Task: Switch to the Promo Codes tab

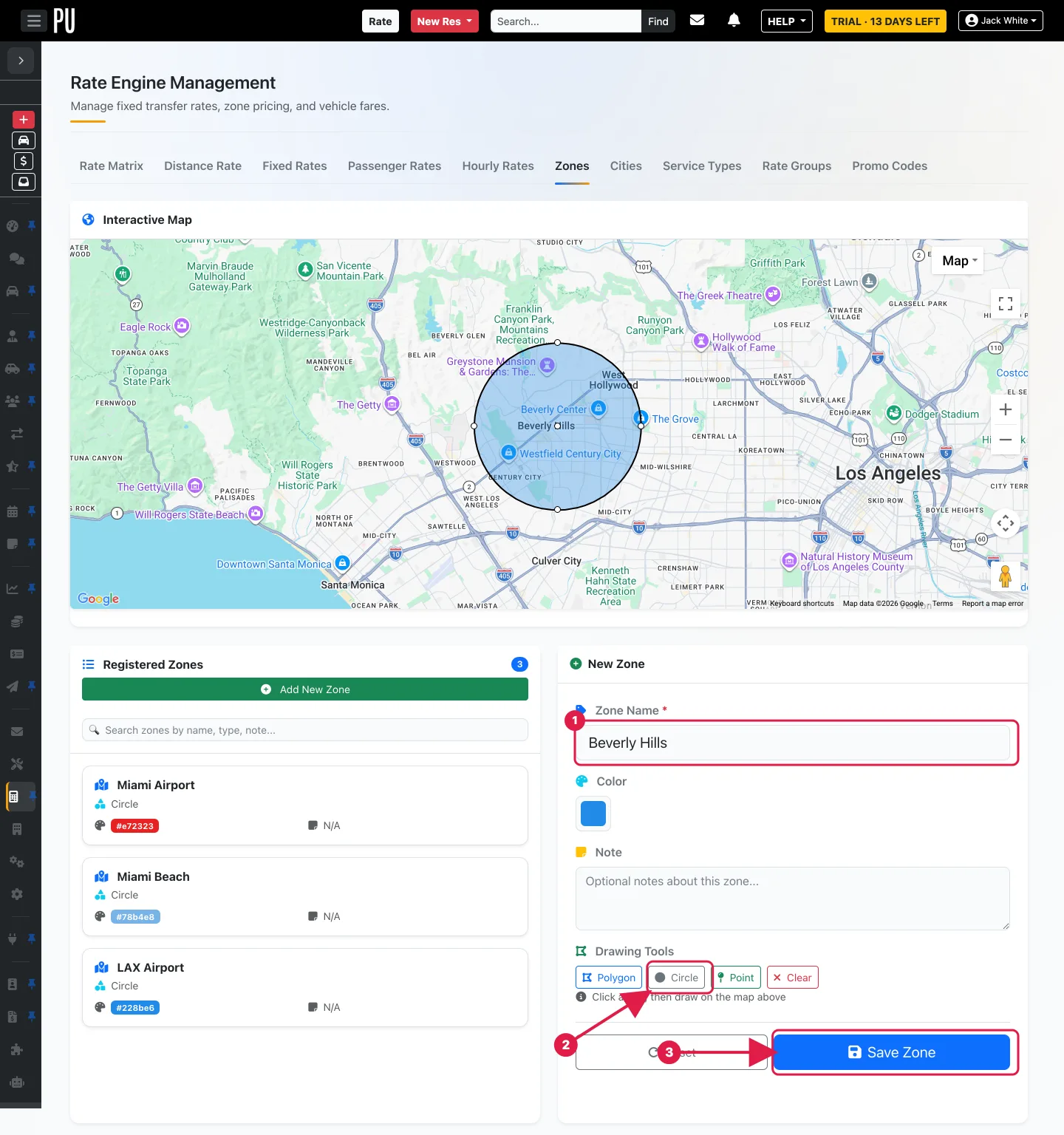Action: pyautogui.click(x=890, y=166)
